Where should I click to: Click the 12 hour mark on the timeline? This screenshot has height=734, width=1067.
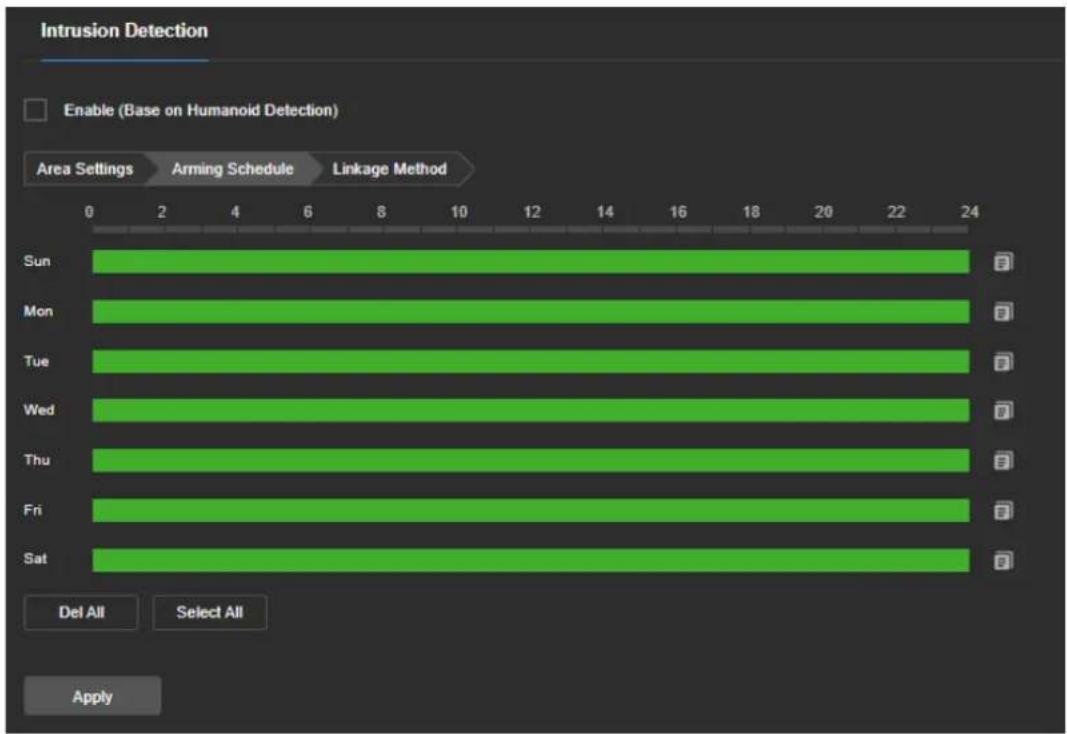pyautogui.click(x=532, y=212)
